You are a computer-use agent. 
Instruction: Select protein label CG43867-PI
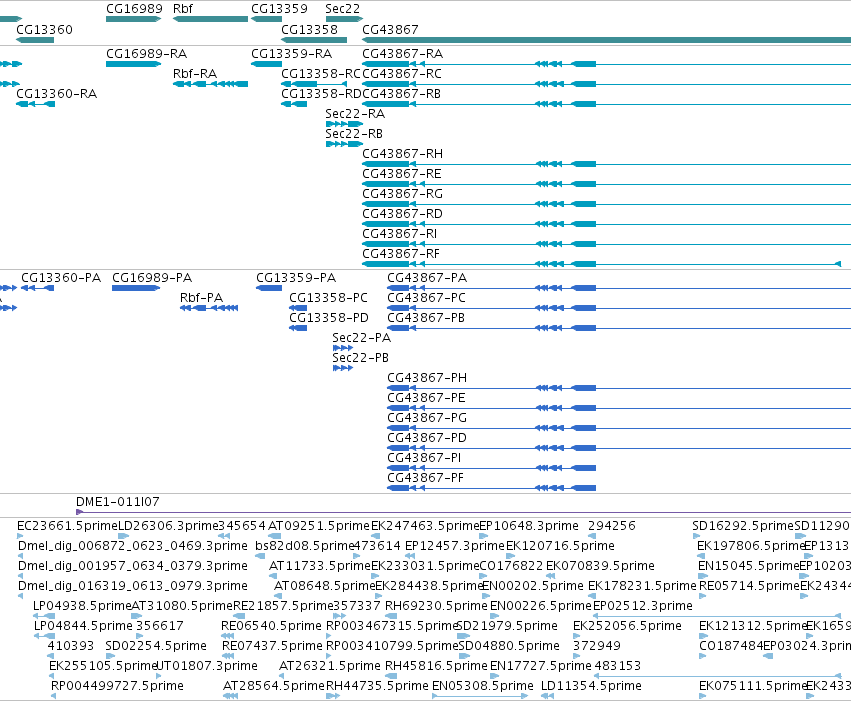[424, 459]
